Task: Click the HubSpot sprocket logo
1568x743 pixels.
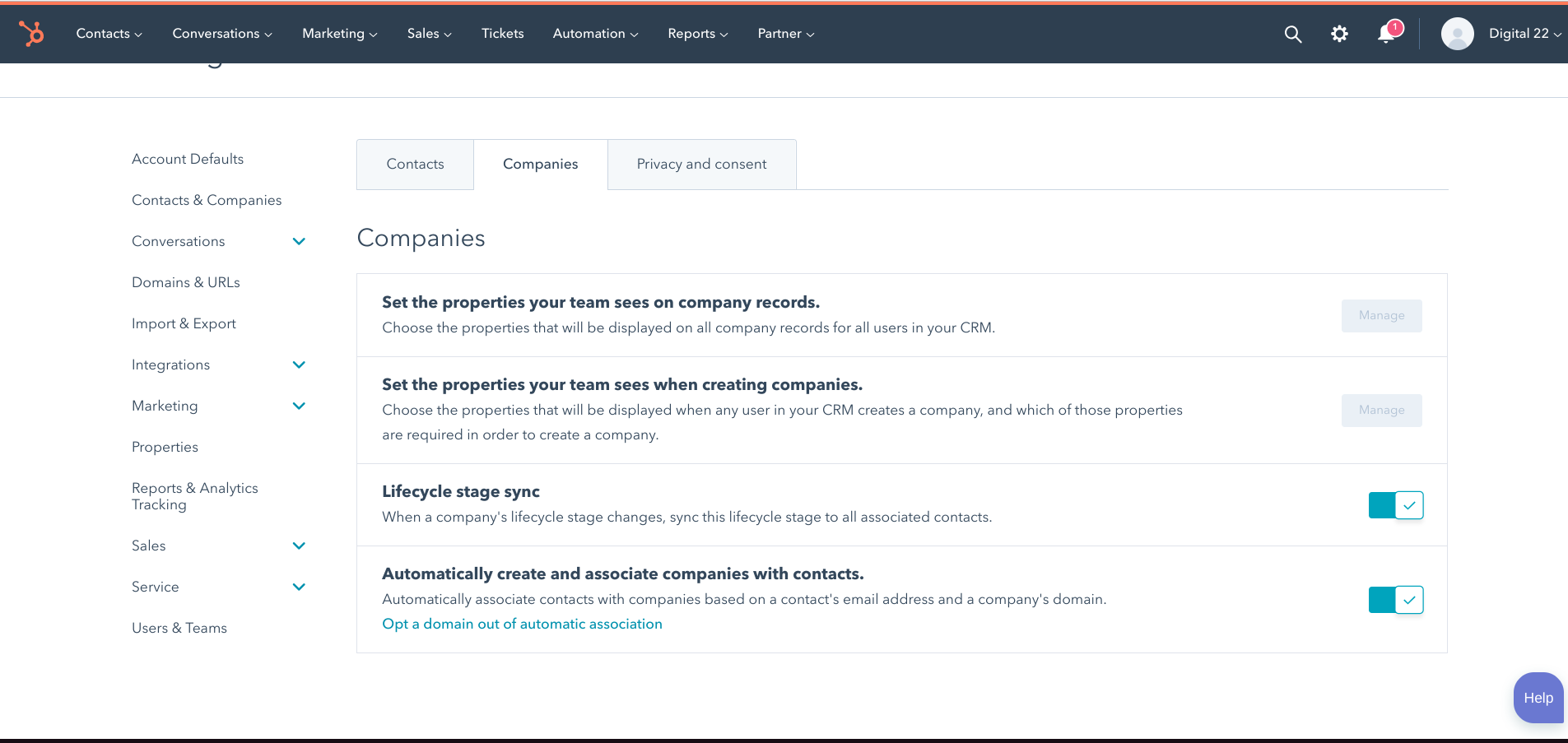Action: 31,34
